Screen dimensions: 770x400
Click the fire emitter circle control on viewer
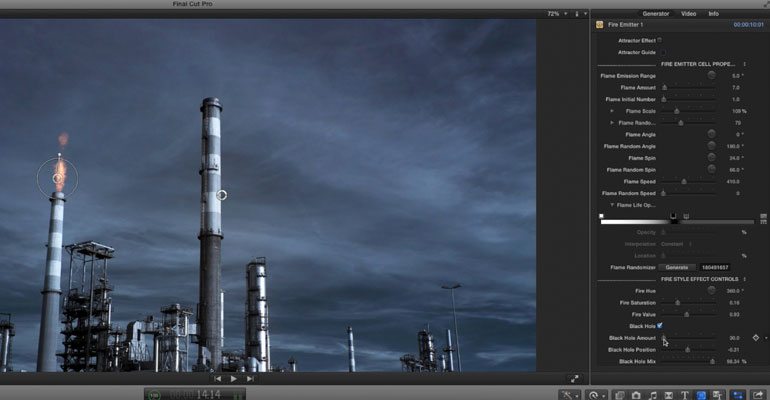tap(57, 178)
